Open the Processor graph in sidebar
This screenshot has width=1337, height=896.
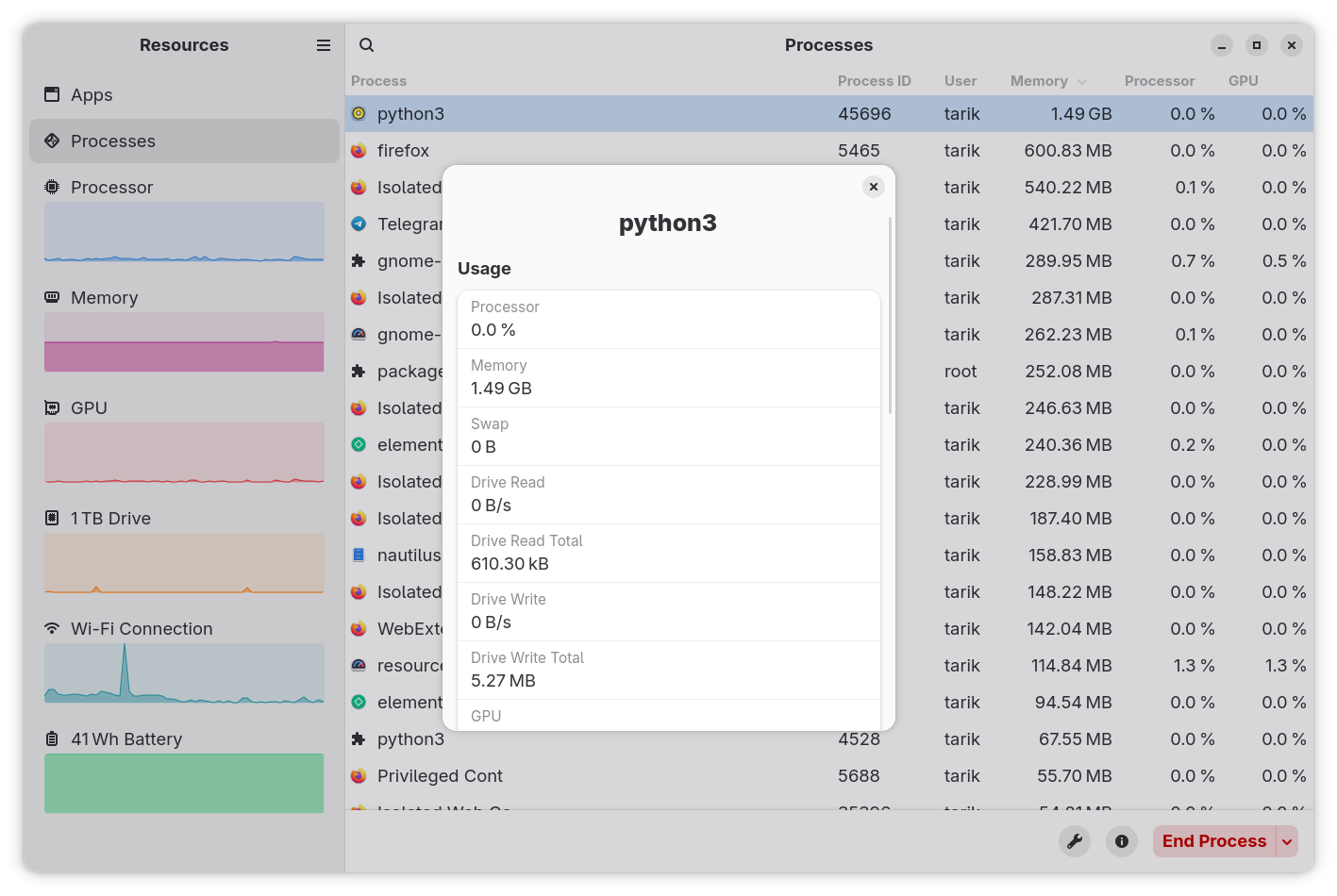tap(184, 232)
